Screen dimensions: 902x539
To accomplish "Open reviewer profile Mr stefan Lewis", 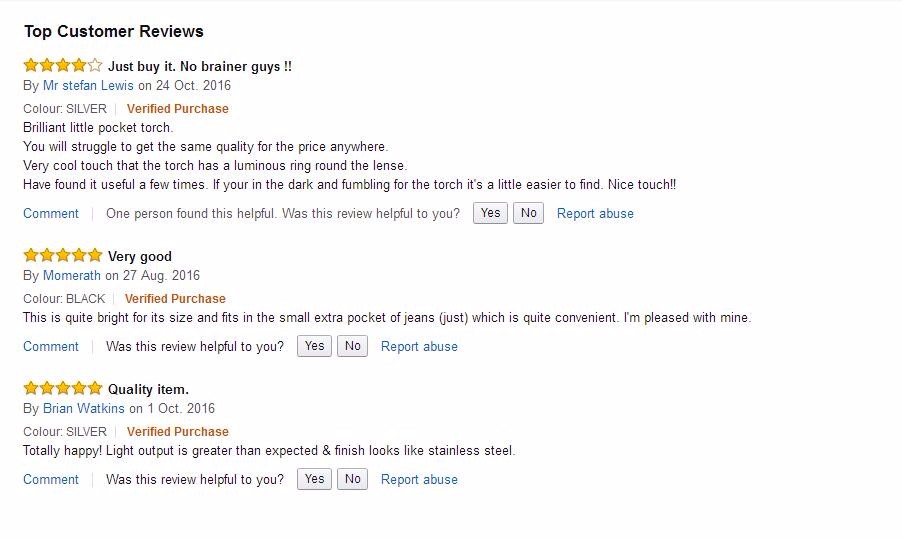I will click(x=88, y=86).
